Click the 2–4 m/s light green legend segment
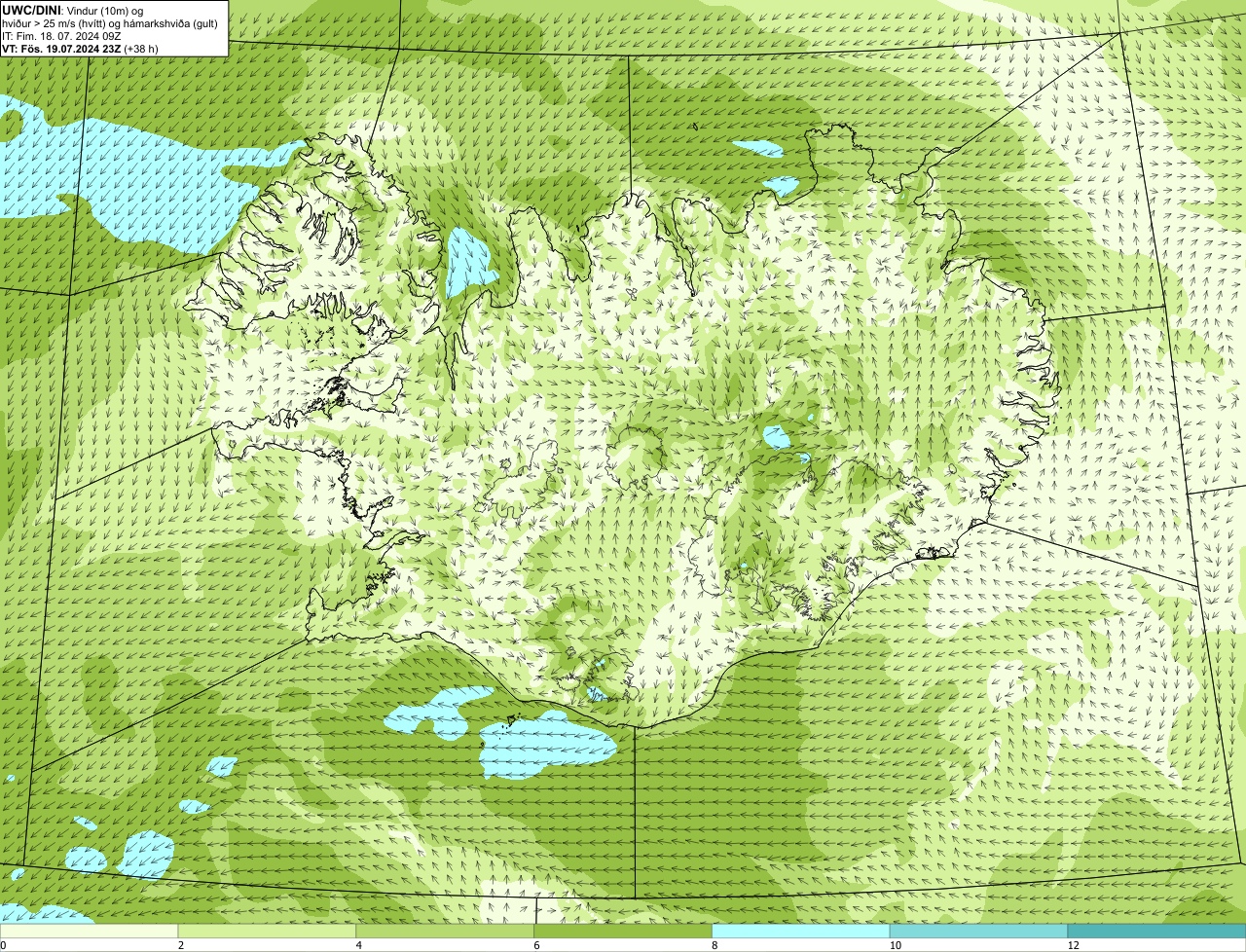Screen dimensions: 1246x952 point(267,932)
